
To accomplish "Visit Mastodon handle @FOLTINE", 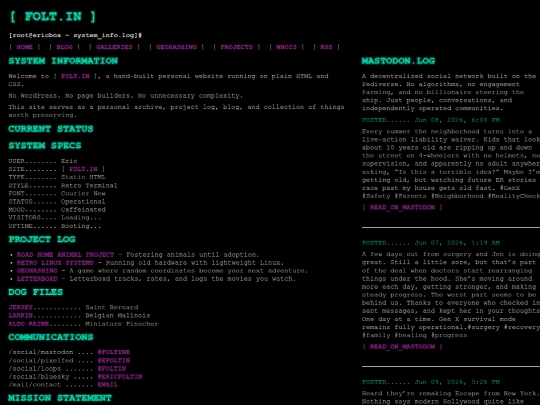I will coord(114,352).
